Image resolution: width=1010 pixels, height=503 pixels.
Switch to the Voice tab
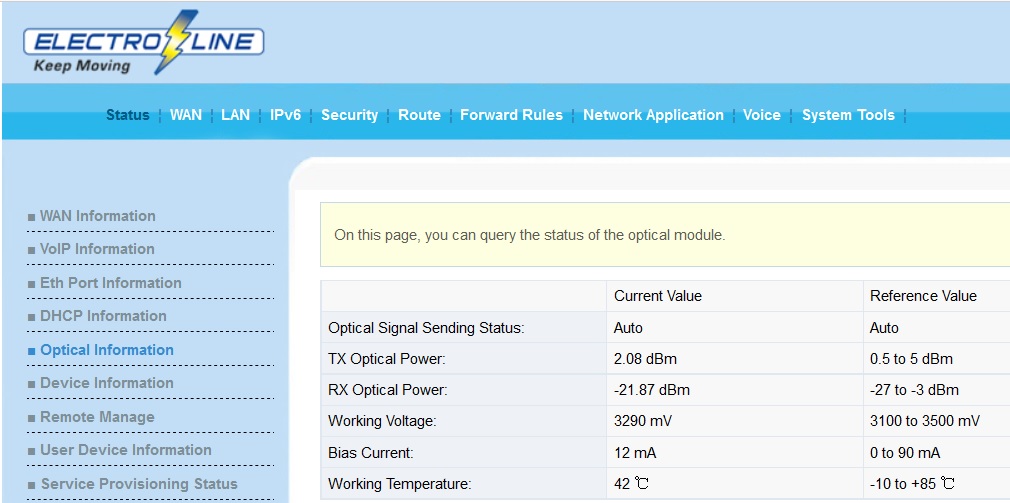pyautogui.click(x=761, y=115)
